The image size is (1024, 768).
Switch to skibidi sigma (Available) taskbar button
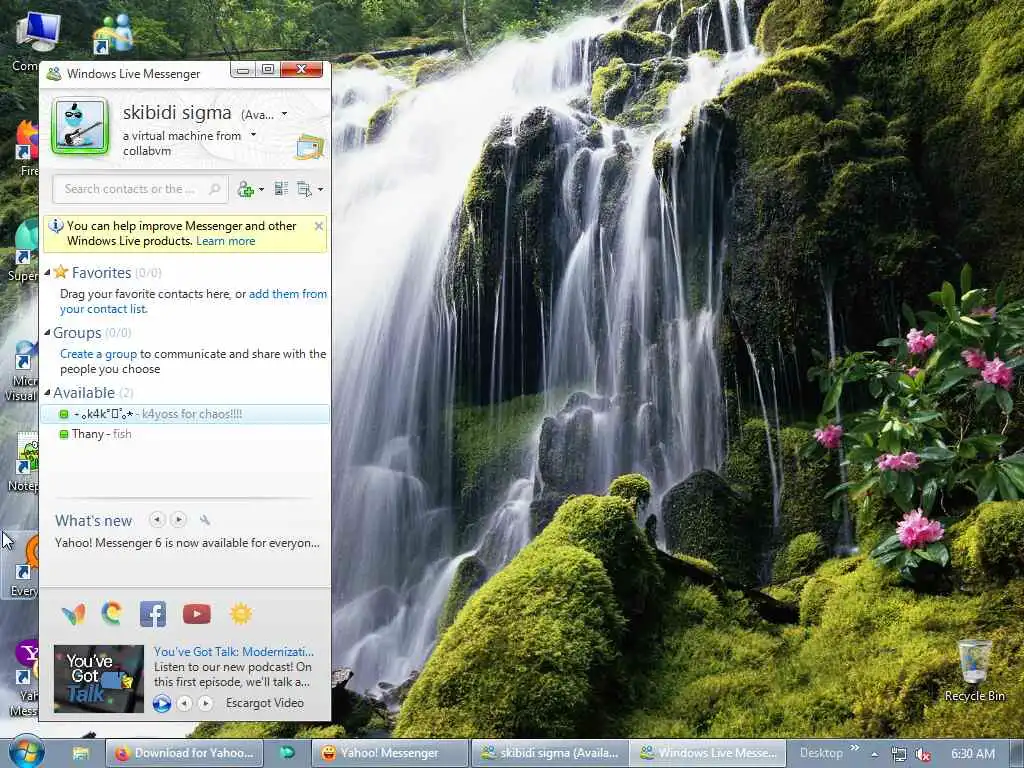click(x=550, y=753)
